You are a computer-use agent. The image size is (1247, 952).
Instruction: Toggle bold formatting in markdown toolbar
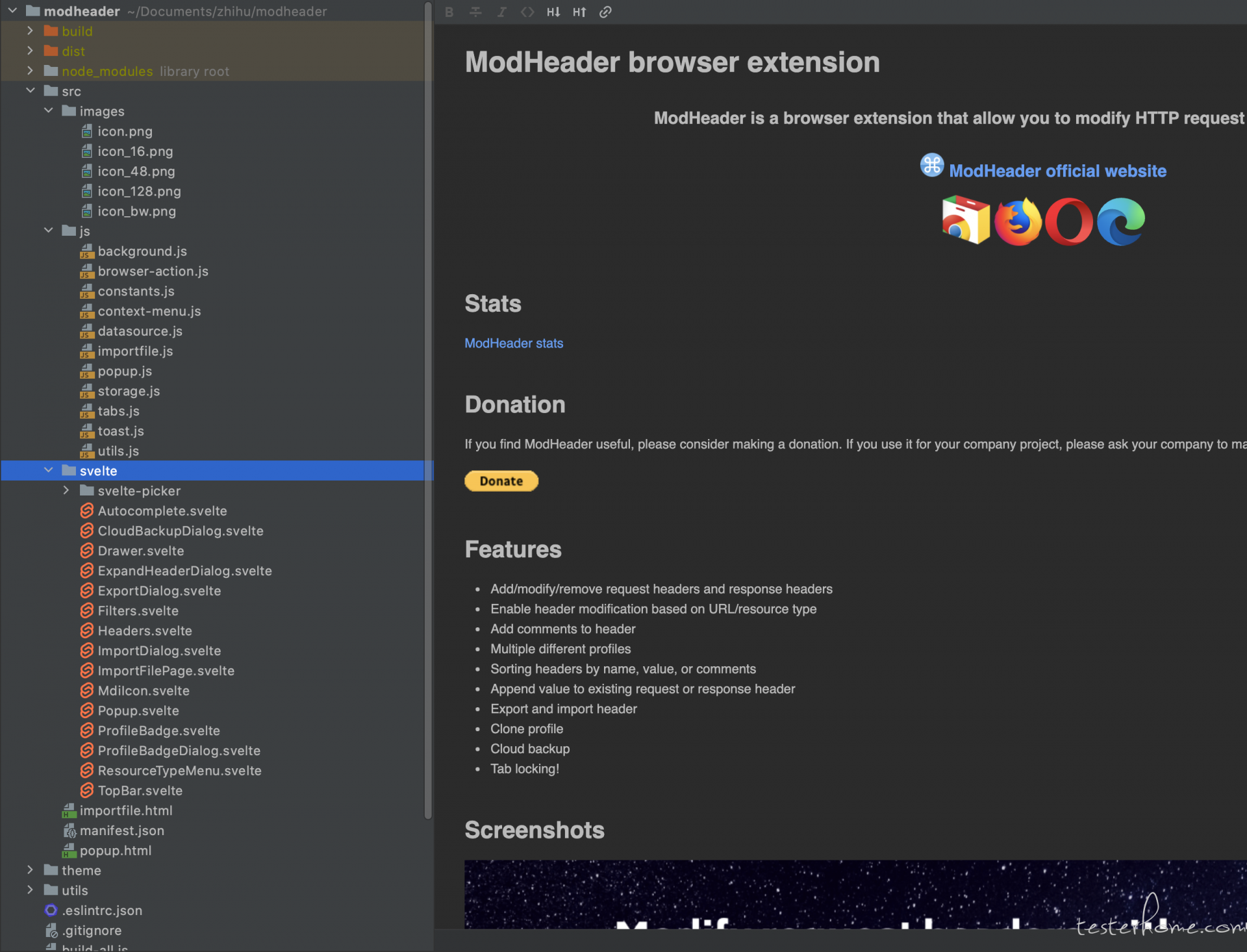pos(449,12)
